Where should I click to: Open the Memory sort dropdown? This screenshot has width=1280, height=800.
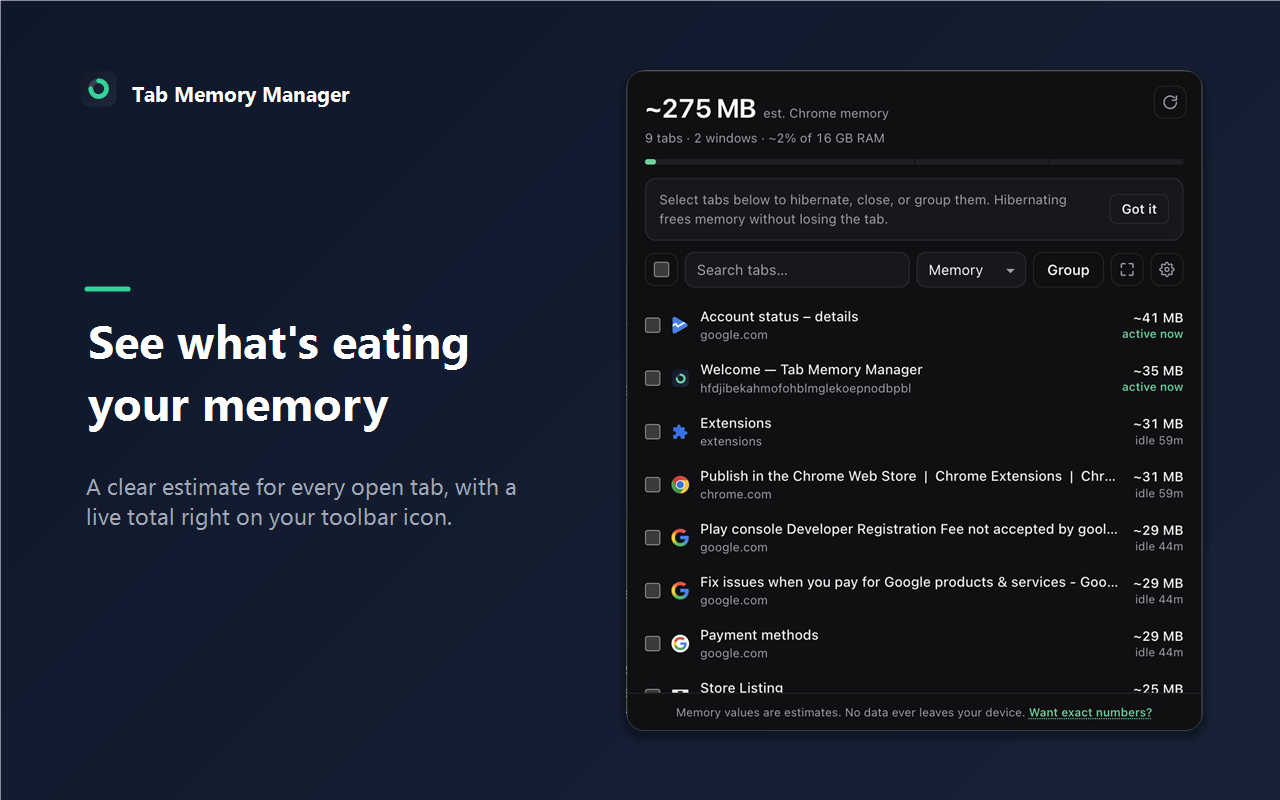(x=971, y=270)
